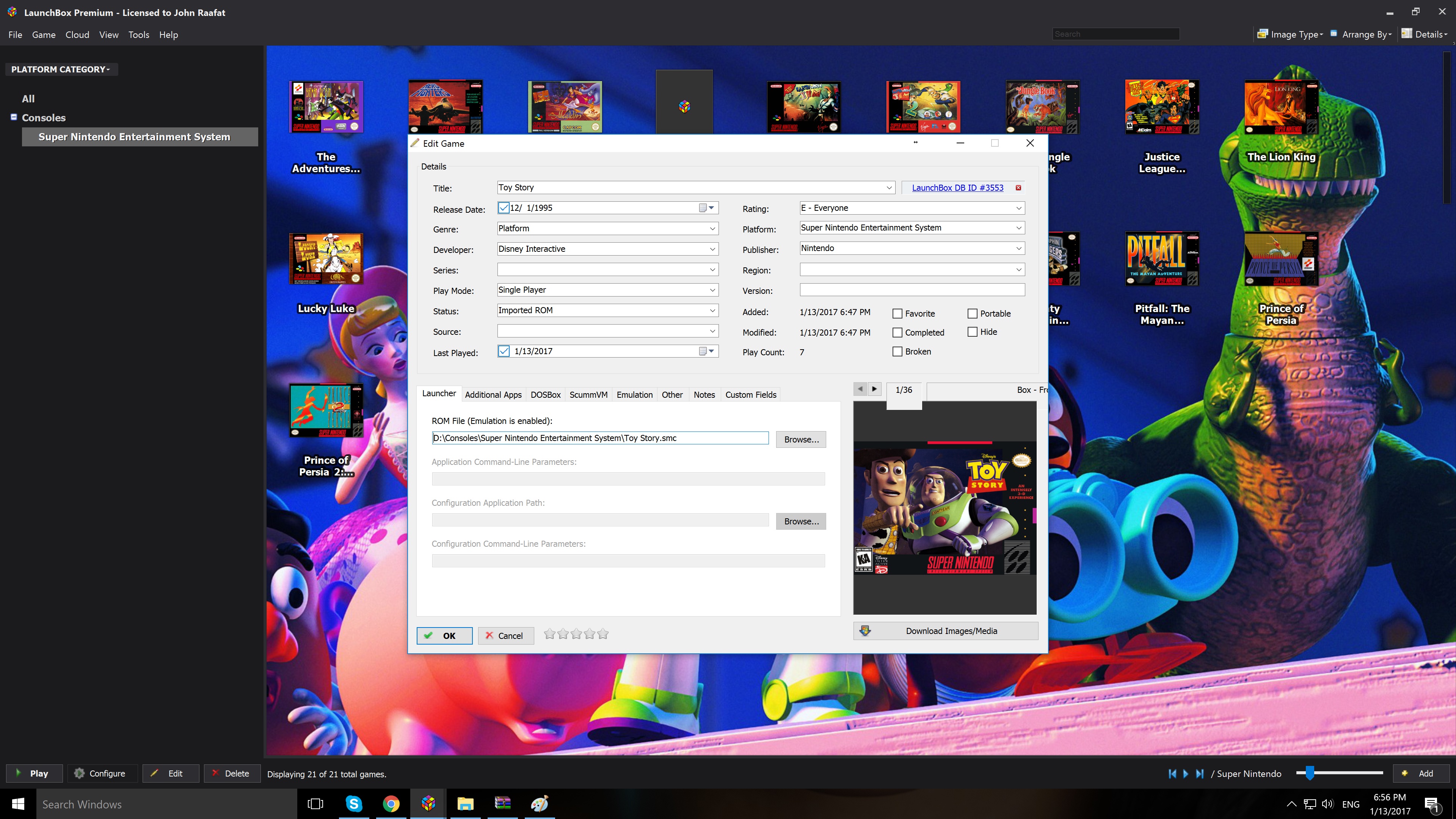Select the Justice League box art
This screenshot has width=1456, height=819.
tap(1162, 107)
